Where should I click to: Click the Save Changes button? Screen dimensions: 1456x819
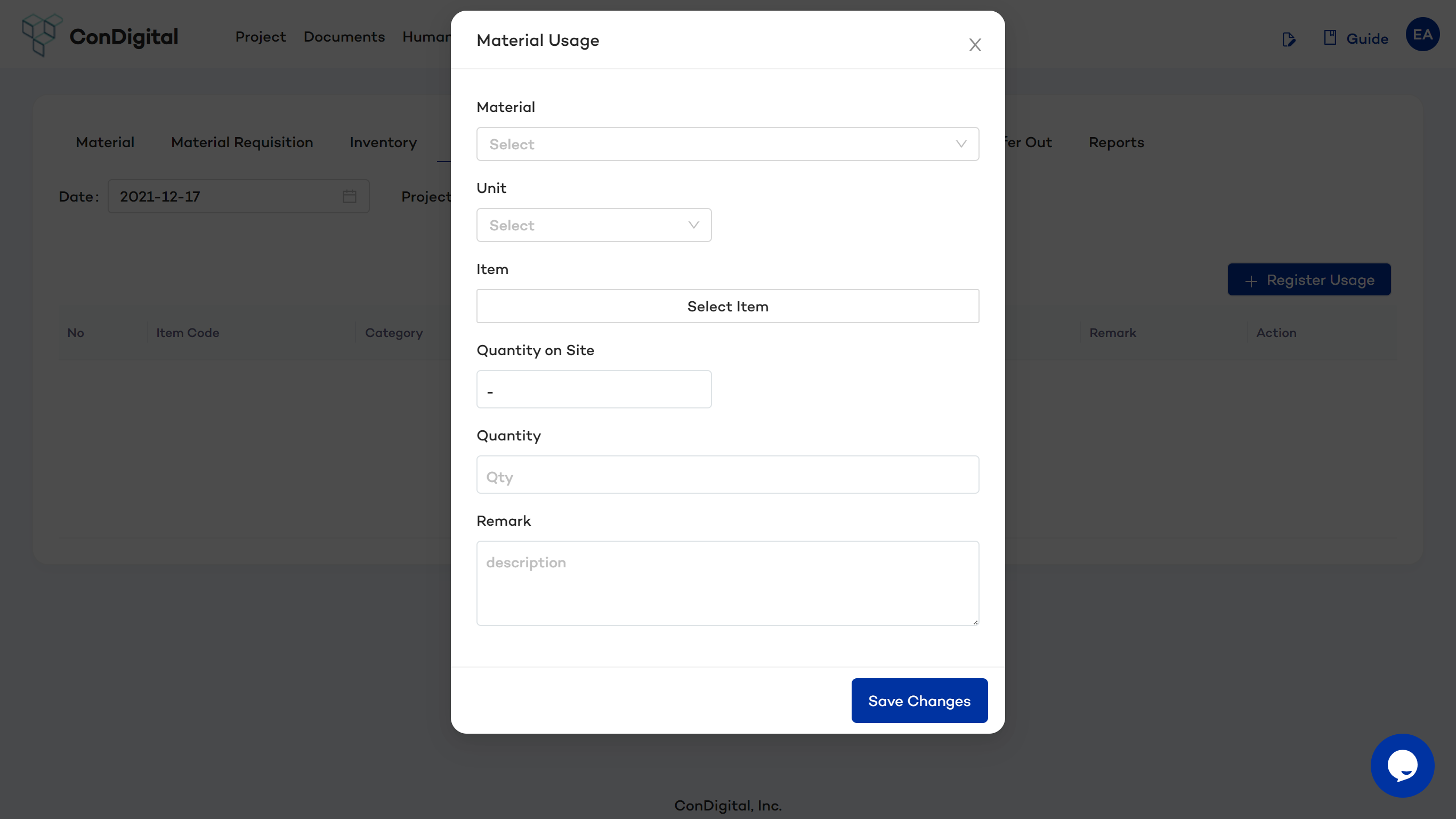click(919, 700)
